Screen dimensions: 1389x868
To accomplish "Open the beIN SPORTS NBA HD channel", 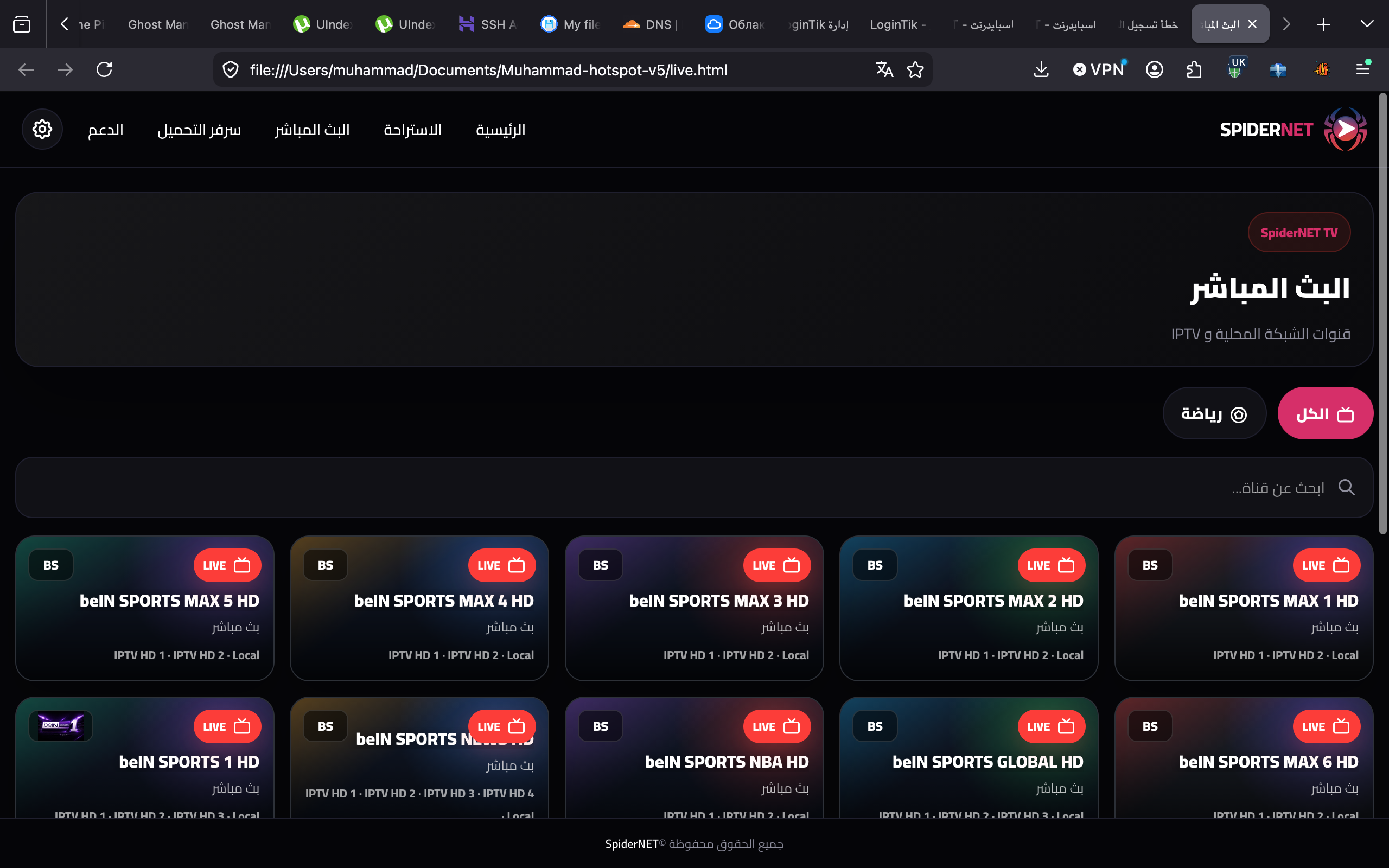I will click(694, 758).
